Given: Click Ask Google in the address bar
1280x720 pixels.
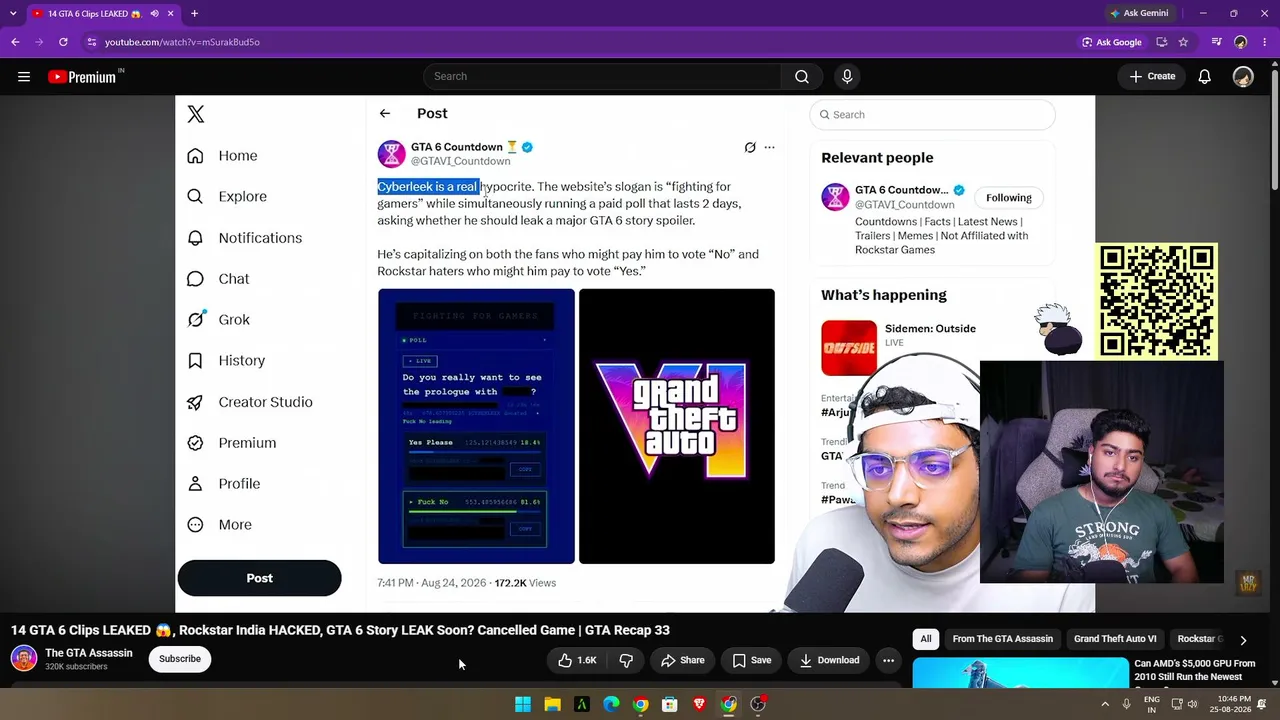Looking at the screenshot, I should (x=1111, y=42).
